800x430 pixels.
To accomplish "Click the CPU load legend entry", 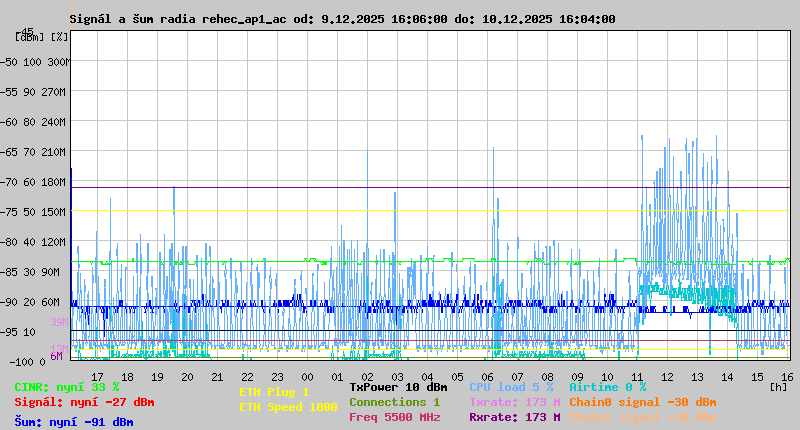I will [511, 387].
